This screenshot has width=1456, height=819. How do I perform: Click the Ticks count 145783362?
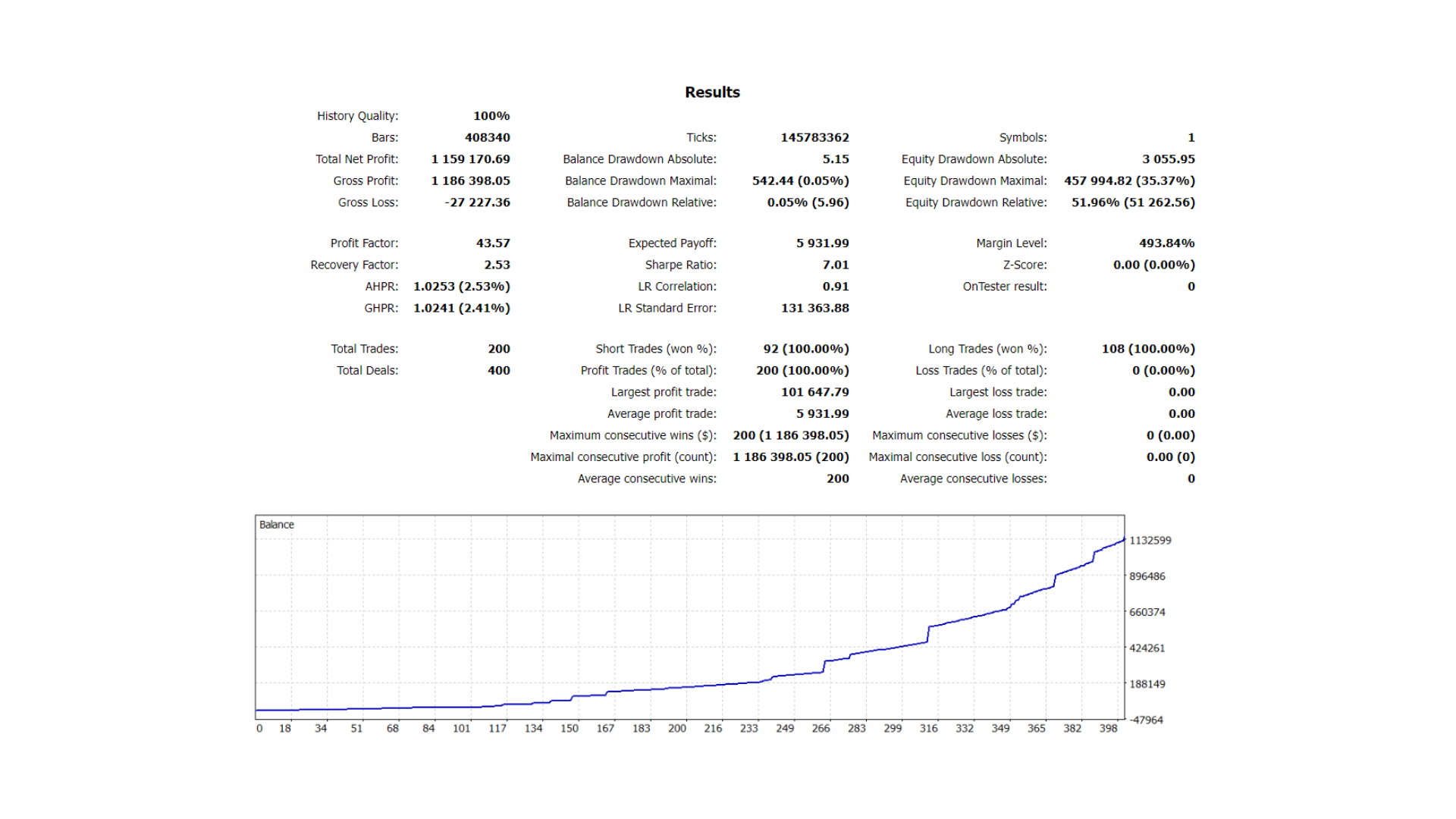[x=814, y=137]
